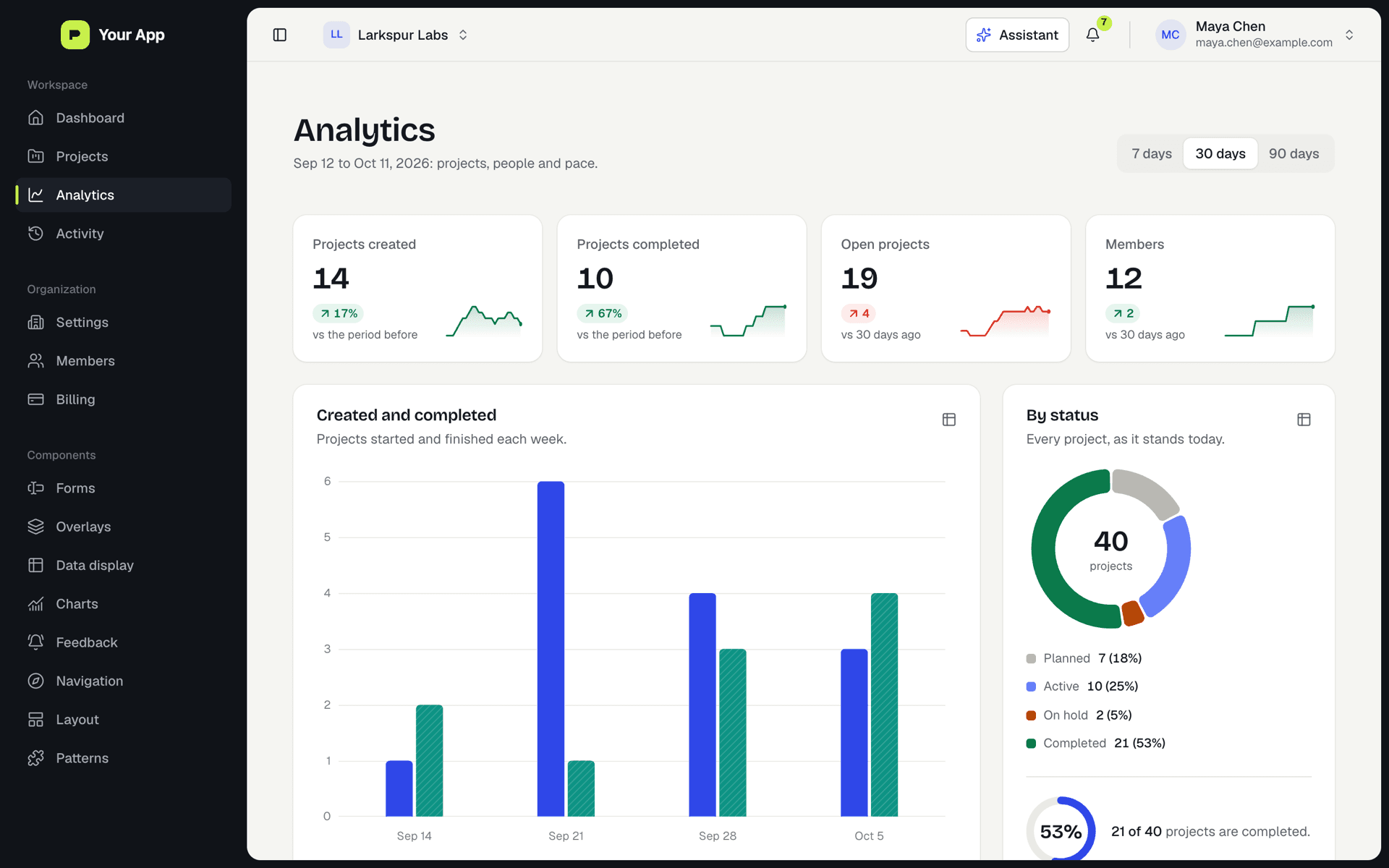Viewport: 1389px width, 868px height.
Task: Click the tall Sep 21 blue bar
Action: 551,649
